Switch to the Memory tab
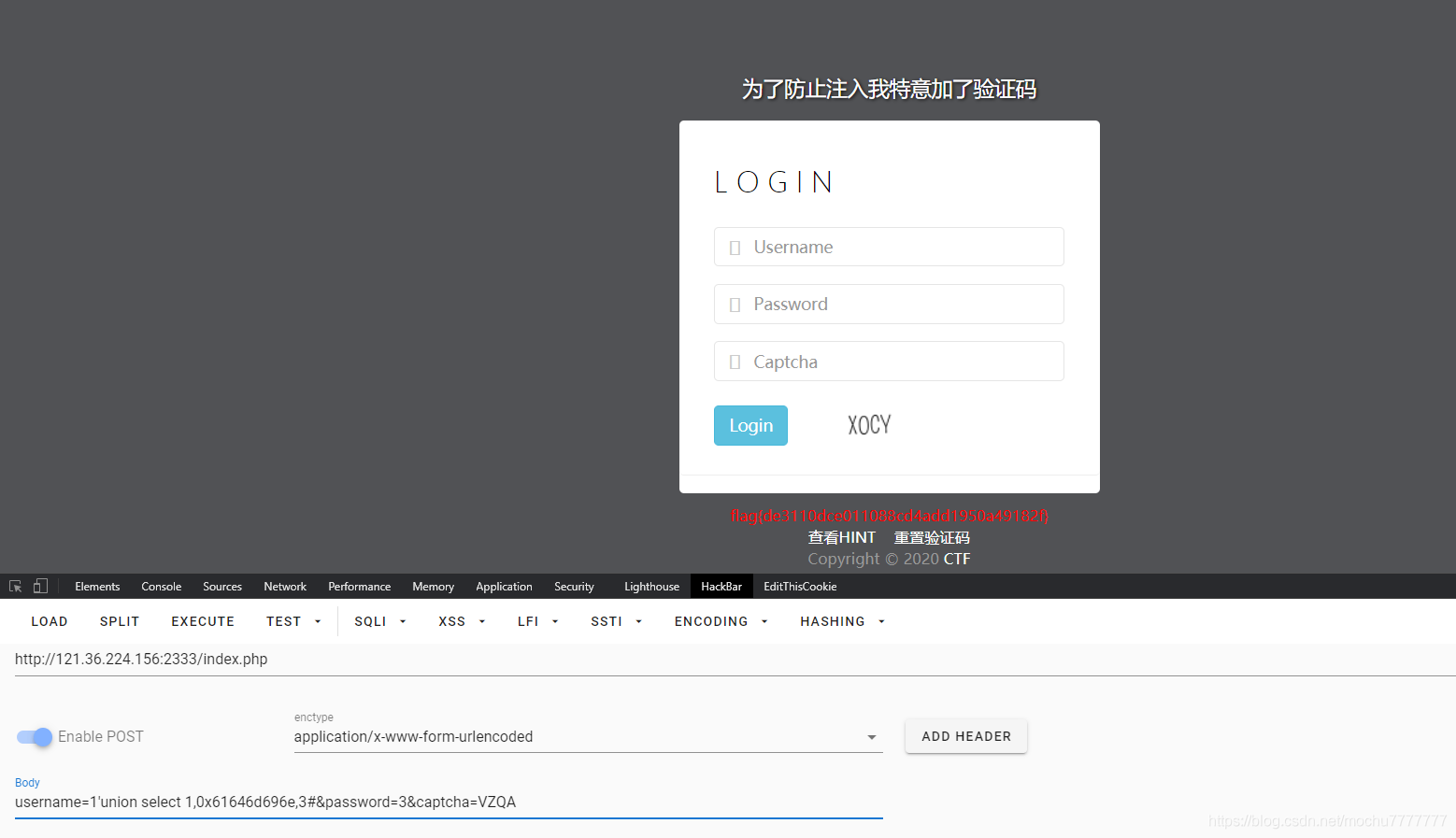This screenshot has height=838, width=1456. [x=433, y=587]
